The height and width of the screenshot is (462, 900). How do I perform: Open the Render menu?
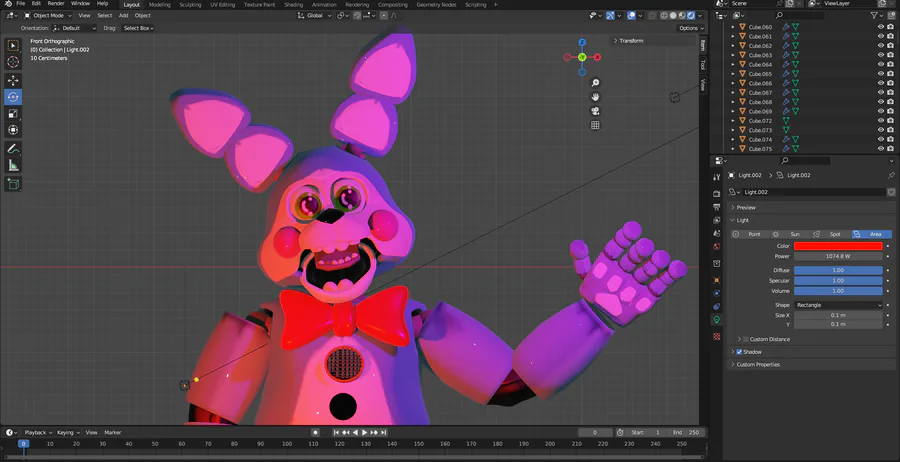(56, 4)
